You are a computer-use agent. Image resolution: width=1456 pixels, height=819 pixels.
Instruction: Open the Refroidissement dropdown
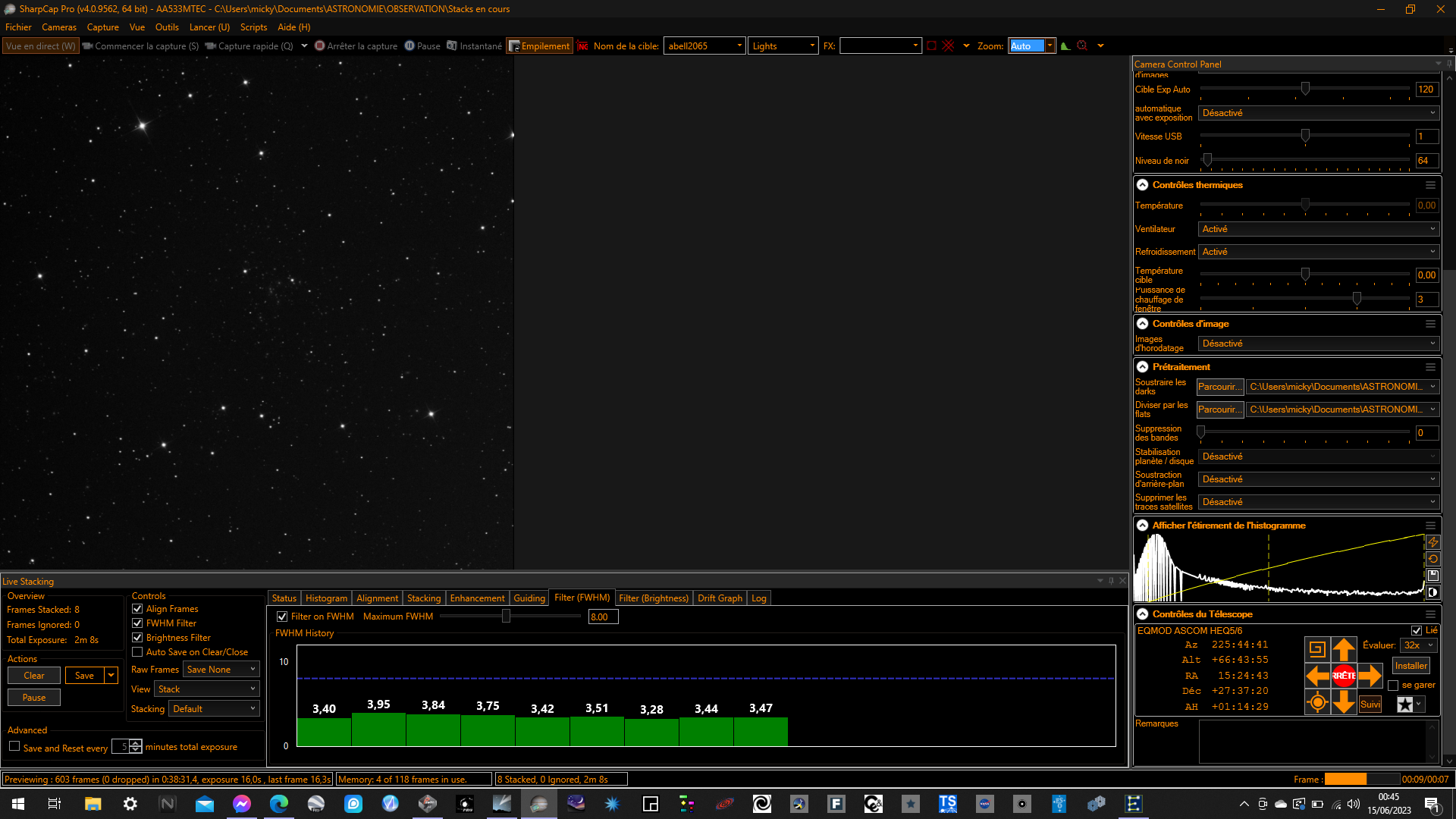(1318, 252)
